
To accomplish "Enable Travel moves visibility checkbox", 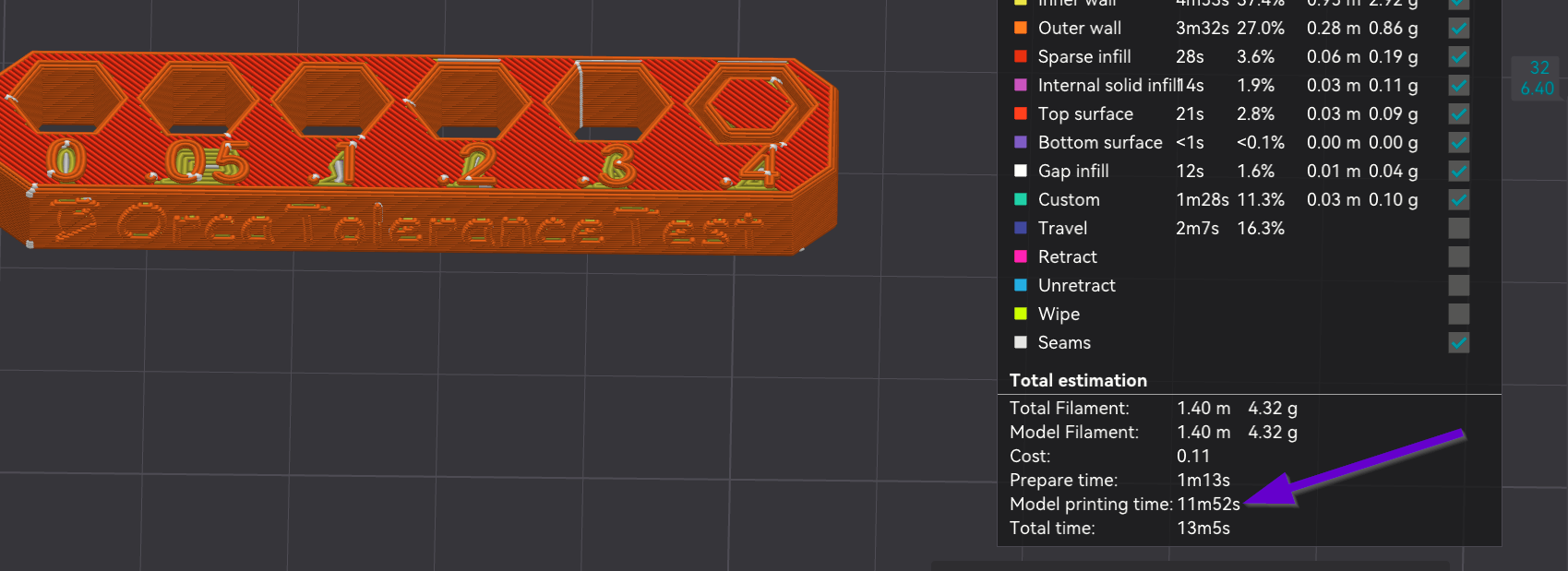I will click(1459, 229).
